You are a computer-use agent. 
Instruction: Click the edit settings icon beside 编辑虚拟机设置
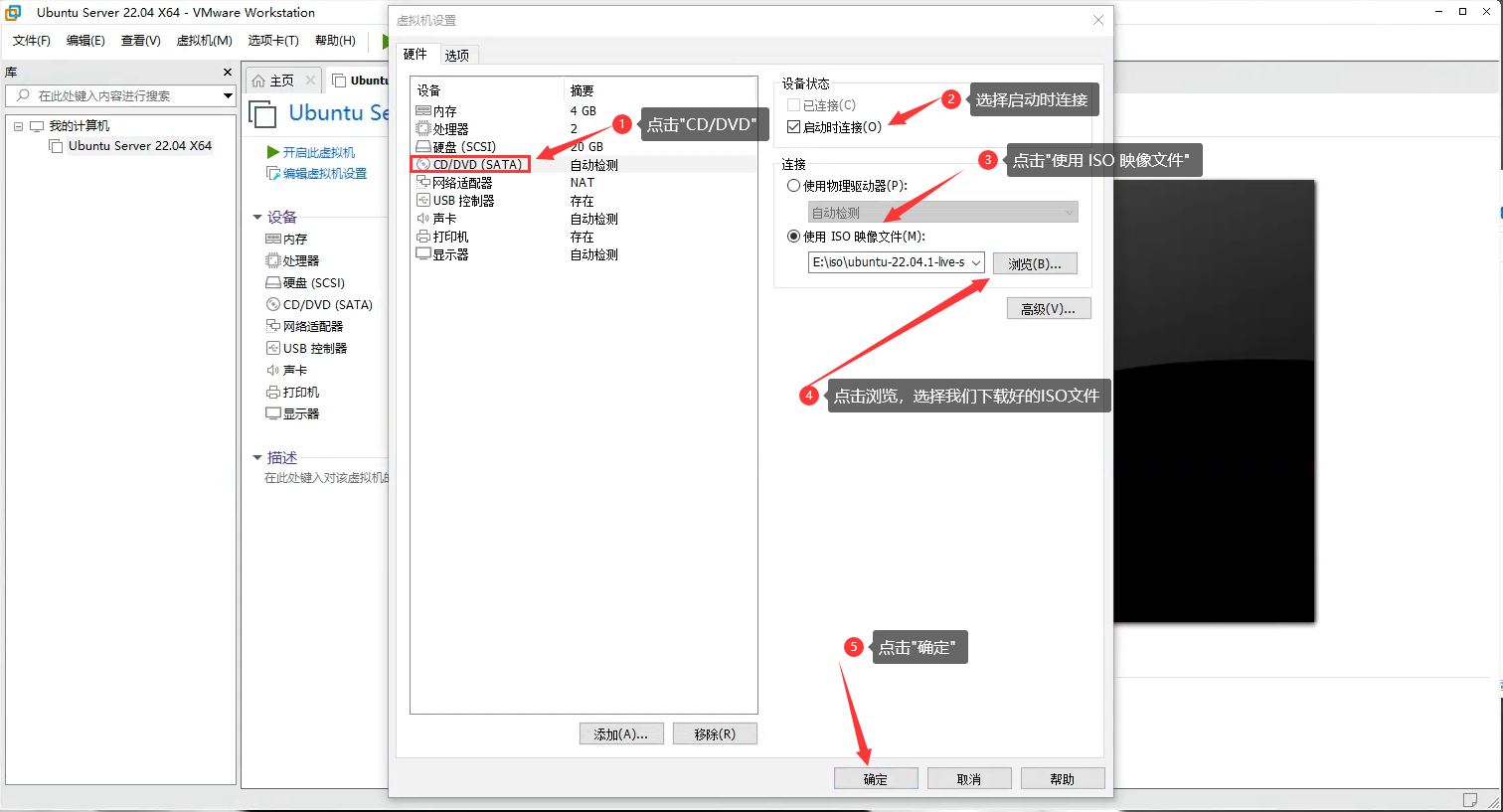[x=273, y=173]
